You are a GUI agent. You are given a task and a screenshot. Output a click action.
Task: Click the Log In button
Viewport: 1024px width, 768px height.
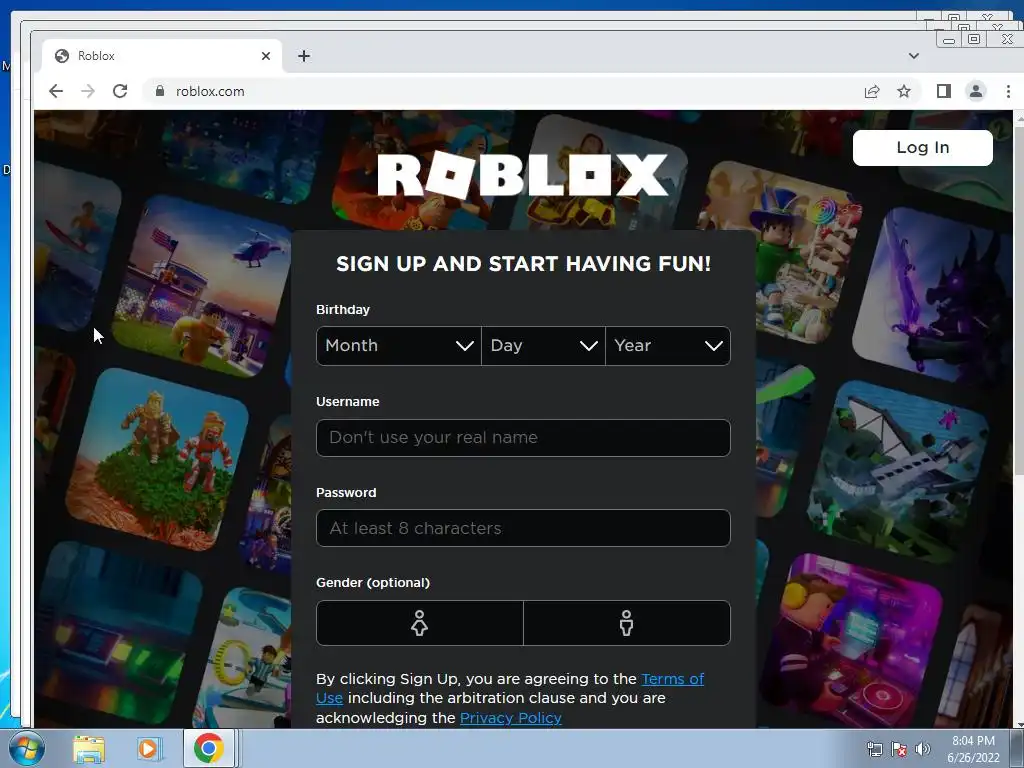pos(923,148)
